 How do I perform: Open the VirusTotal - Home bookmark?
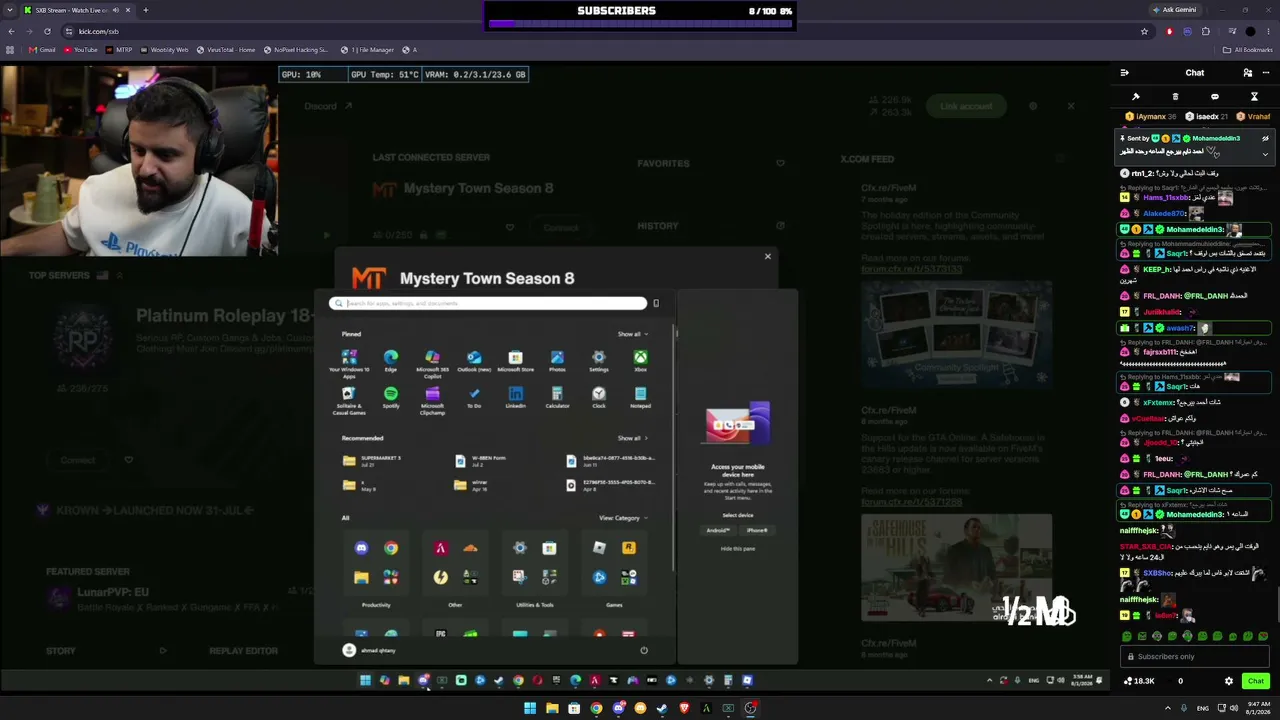point(226,50)
